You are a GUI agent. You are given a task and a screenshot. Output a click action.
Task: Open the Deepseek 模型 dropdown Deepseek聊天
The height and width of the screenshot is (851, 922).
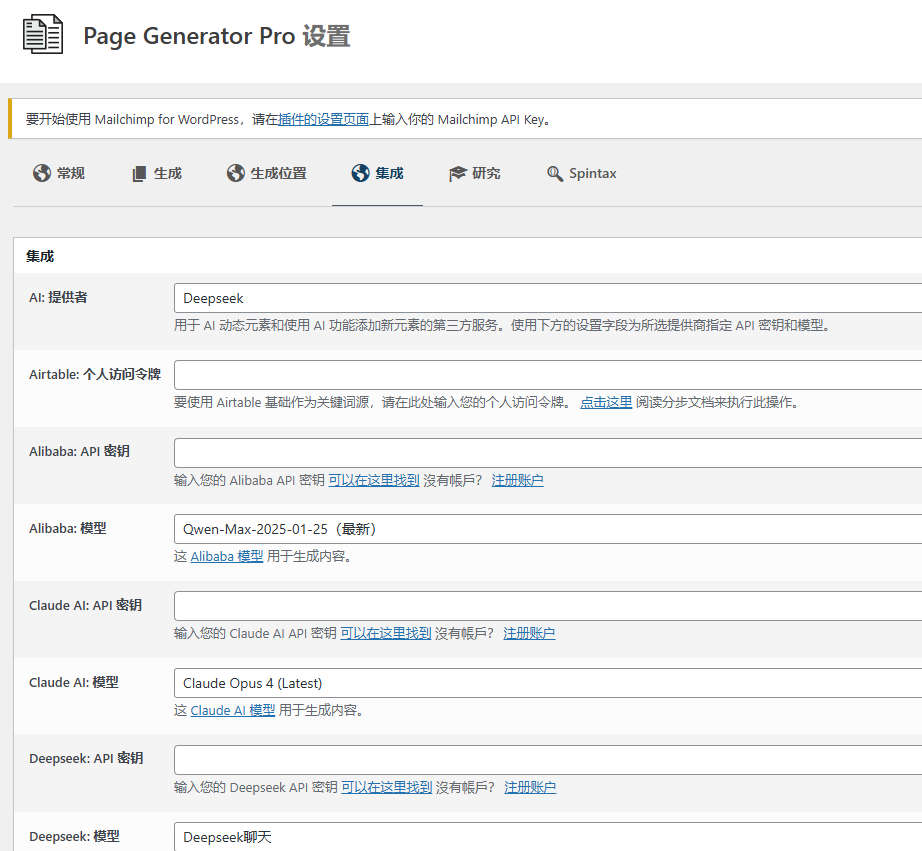548,837
